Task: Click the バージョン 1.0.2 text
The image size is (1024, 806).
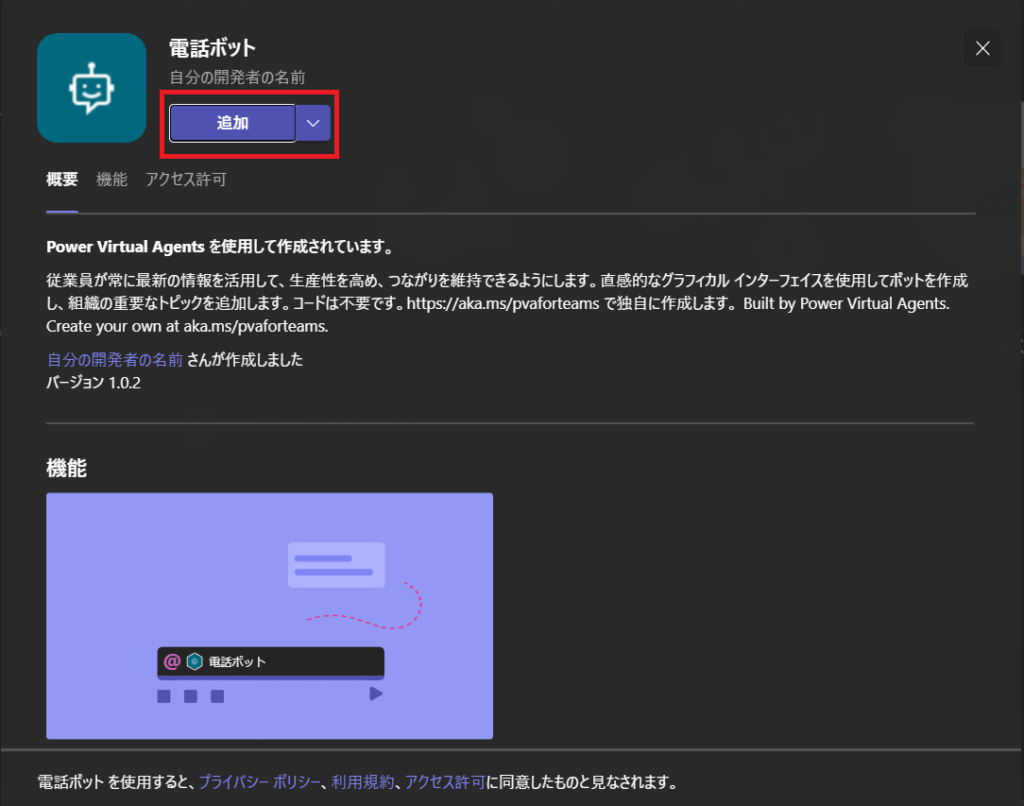Action: (x=93, y=383)
